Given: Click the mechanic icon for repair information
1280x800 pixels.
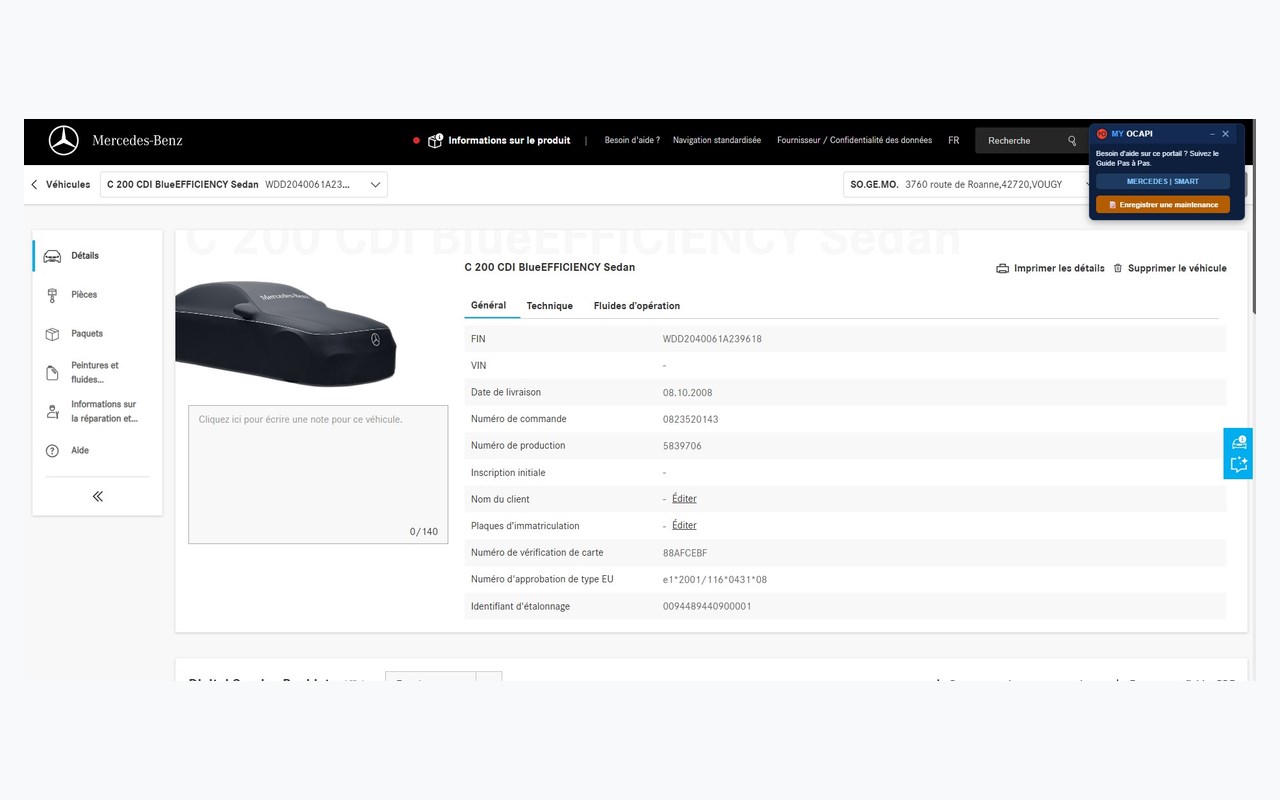Looking at the screenshot, I should click(x=53, y=412).
